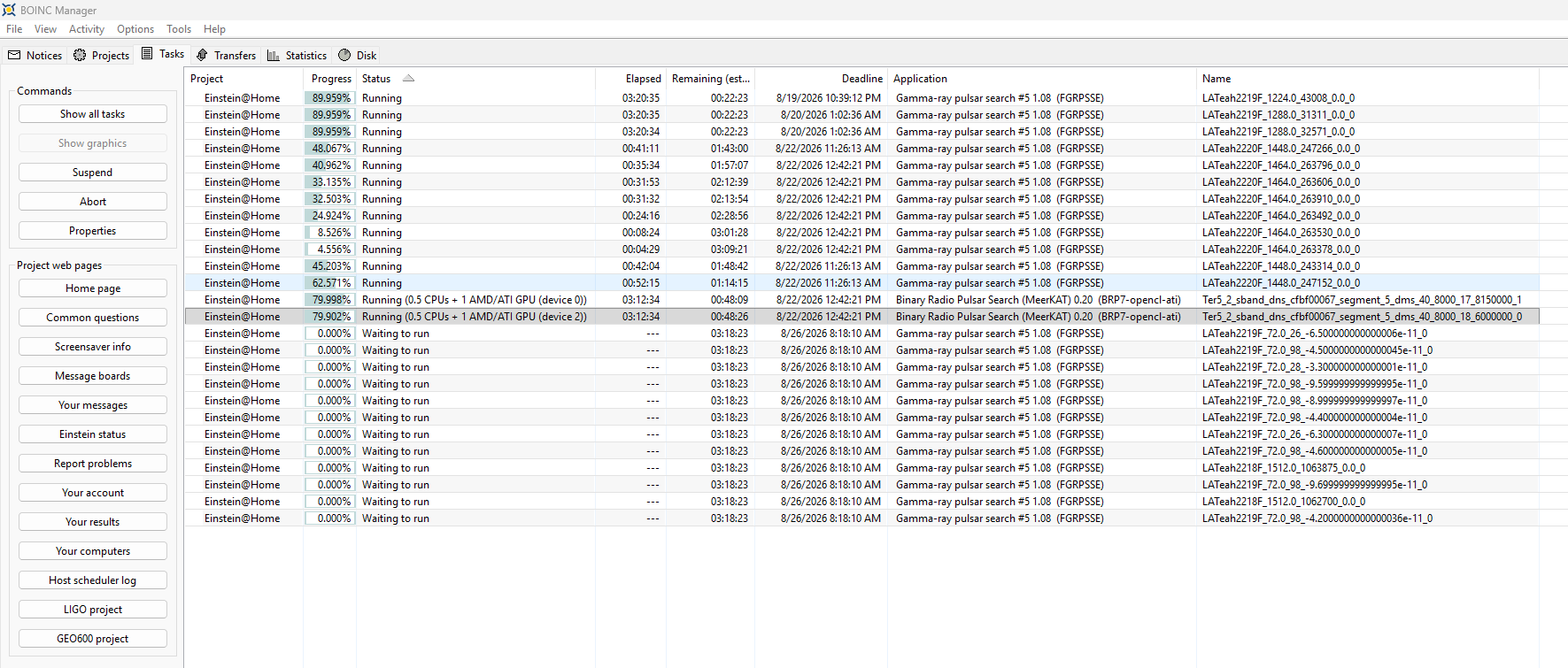This screenshot has width=1568, height=668.
Task: Open Your results page
Action: pyautogui.click(x=93, y=522)
